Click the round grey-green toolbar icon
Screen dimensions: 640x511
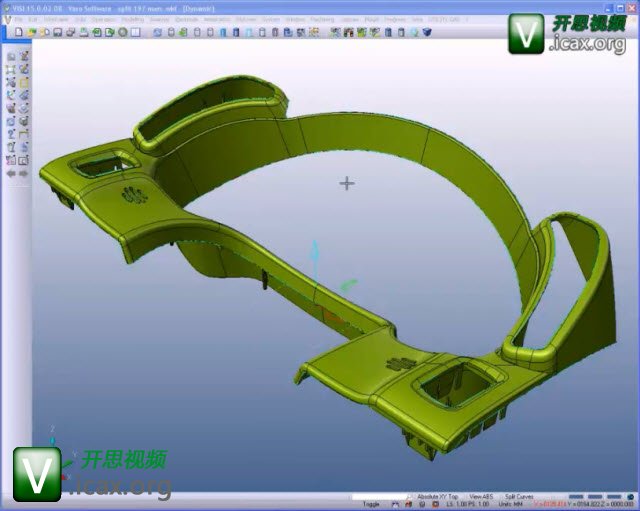pos(122,32)
